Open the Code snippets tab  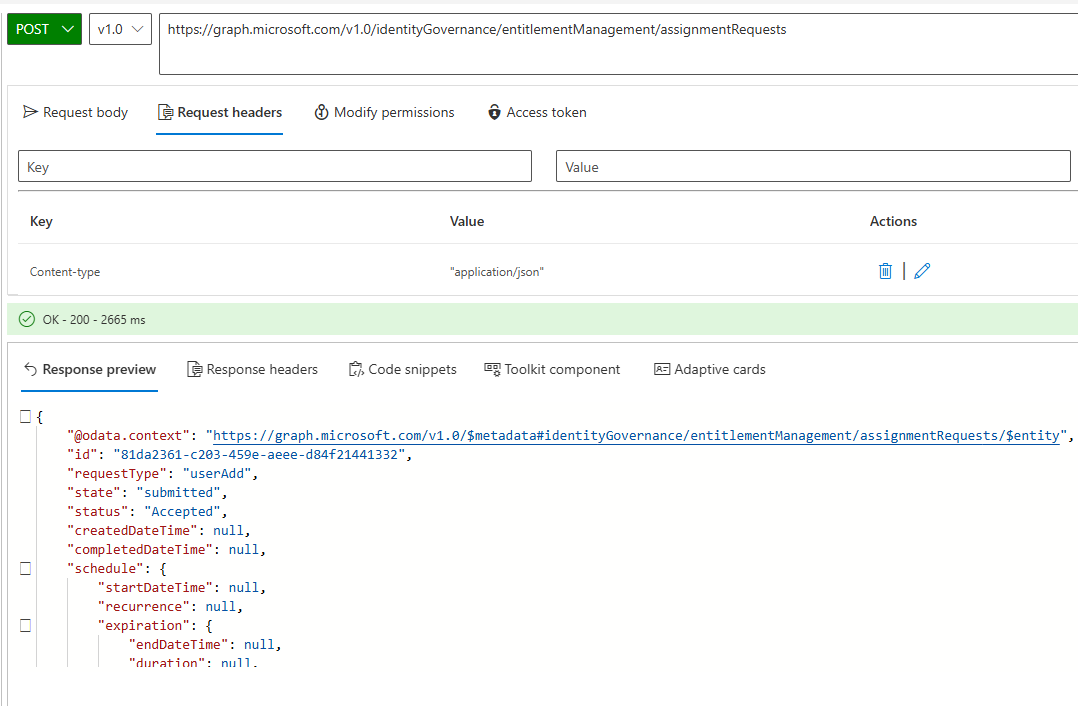click(402, 369)
